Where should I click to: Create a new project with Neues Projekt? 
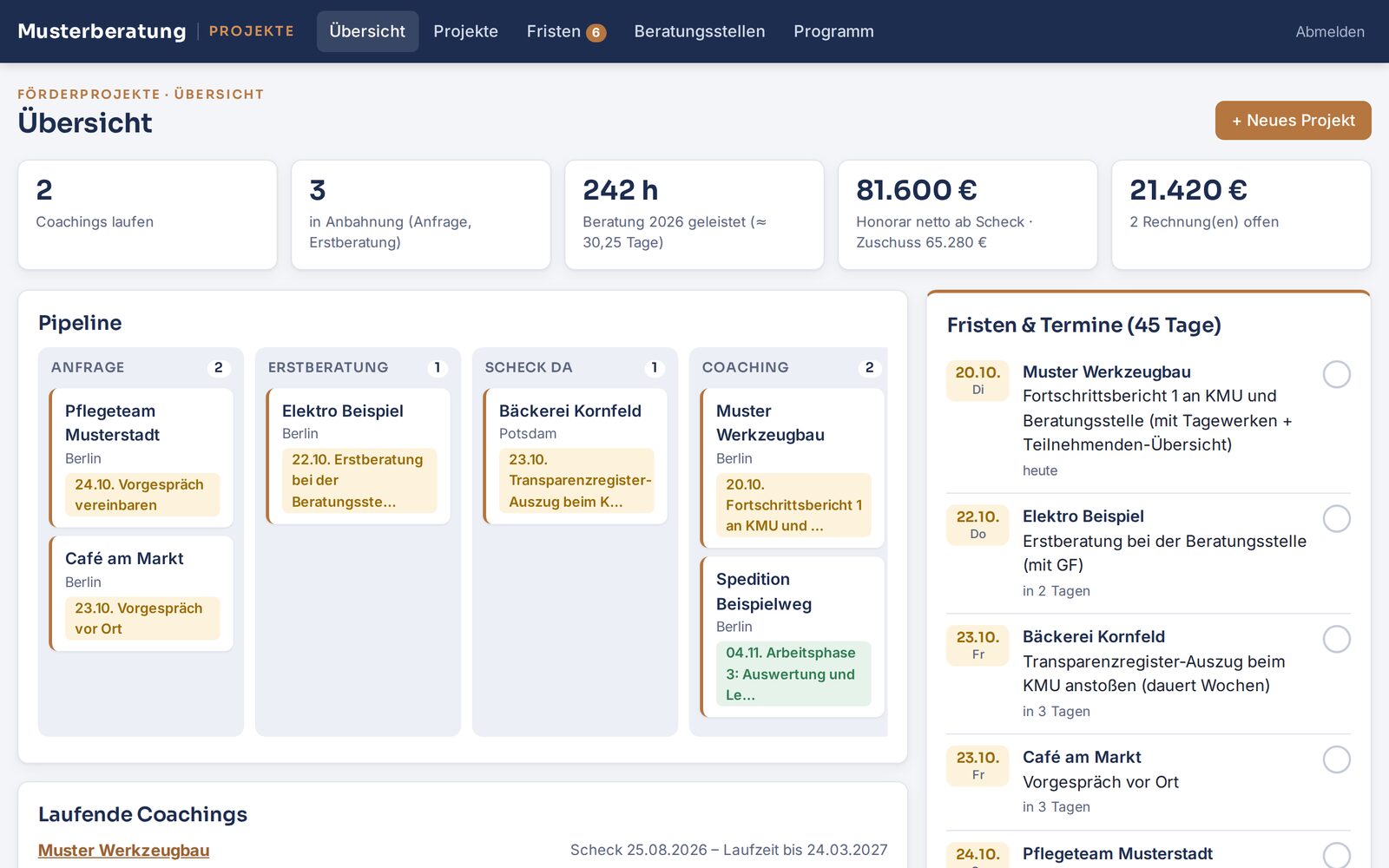[1293, 121]
